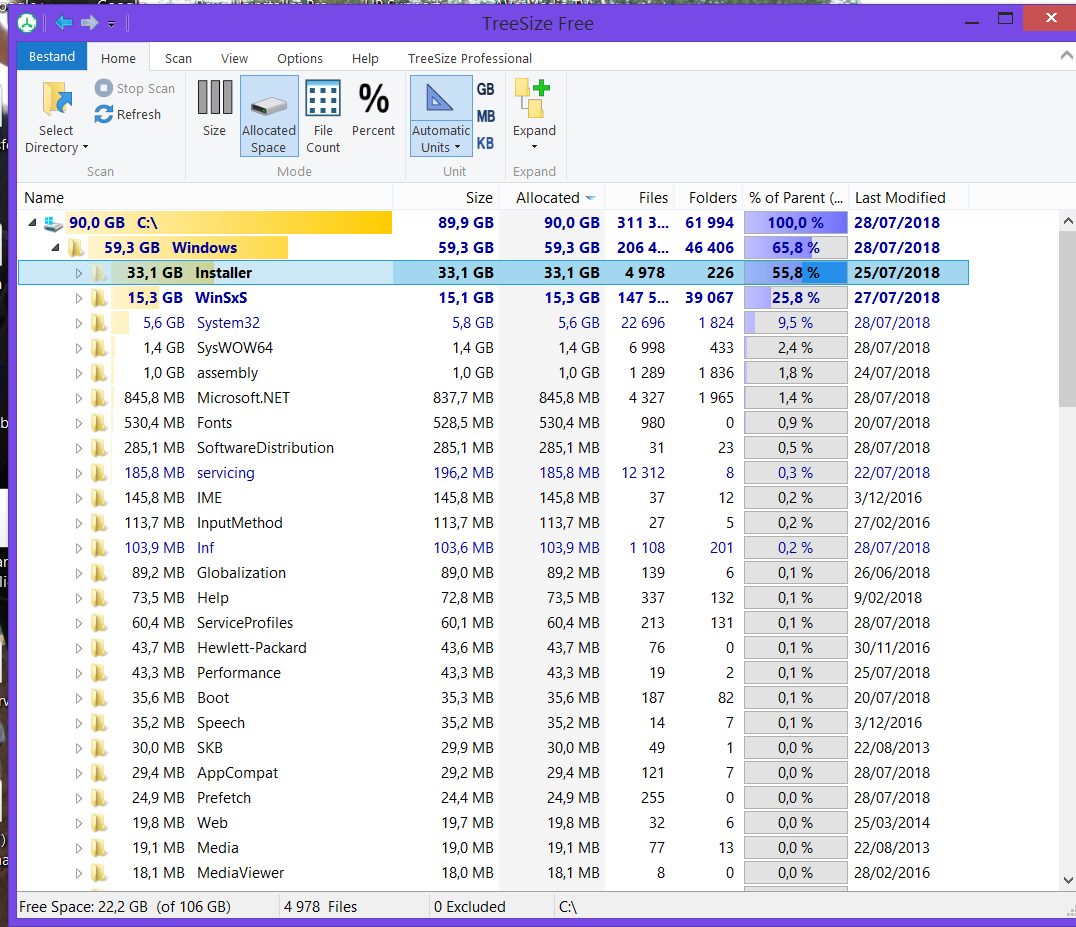Collapse the Windows folder node
Screen dimensions: 1076x927
[x=56, y=248]
